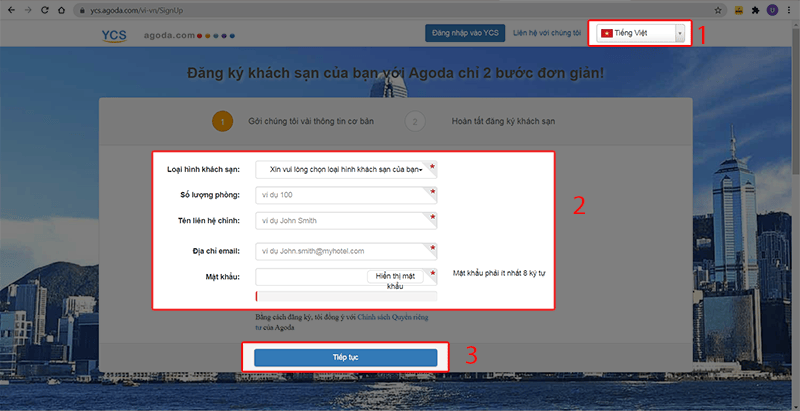This screenshot has width=800, height=411.
Task: Bookmark this page with the star icon
Action: (718, 10)
